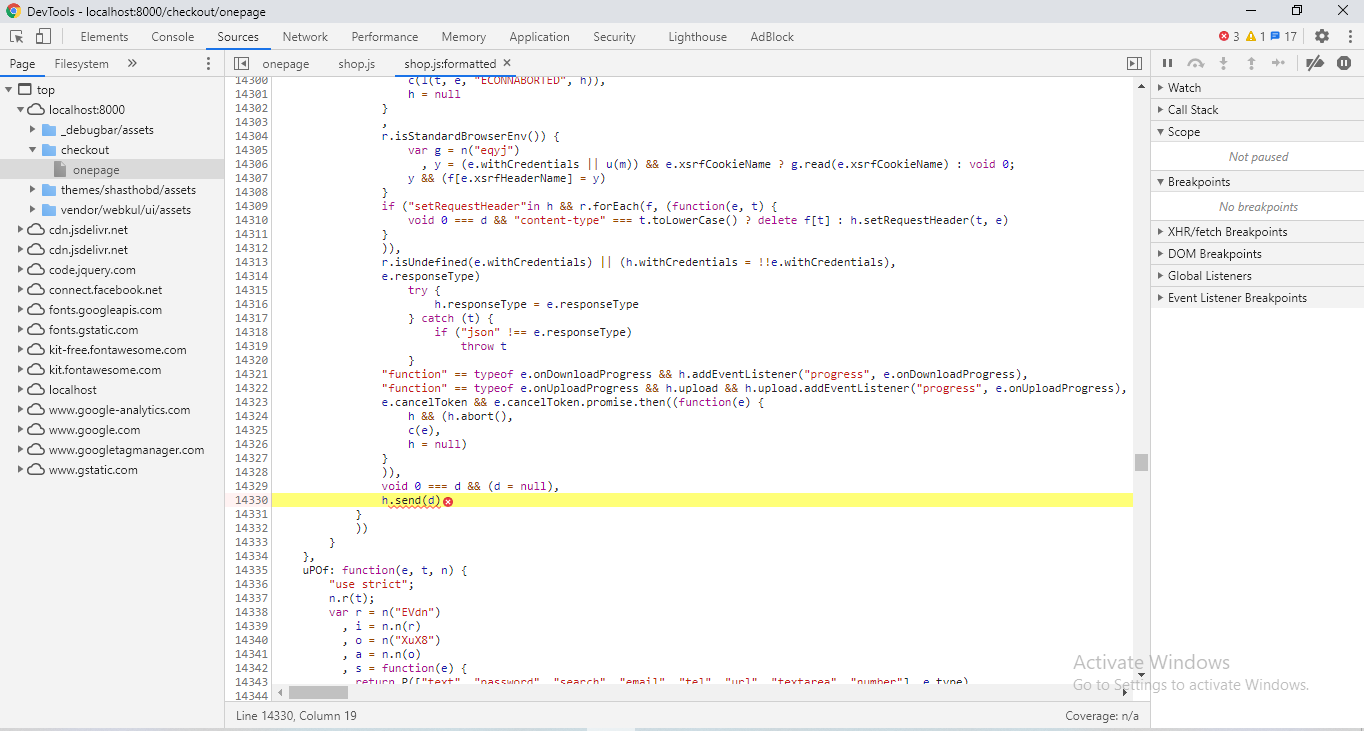
Task: Expand Event Listener Breakpoints section
Action: [x=1257, y=298]
